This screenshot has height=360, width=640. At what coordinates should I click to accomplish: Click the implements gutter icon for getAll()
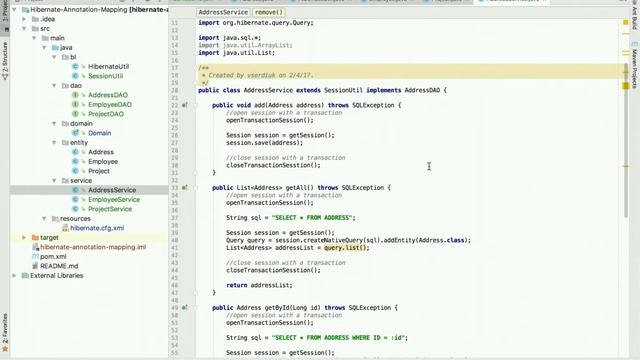184,188
